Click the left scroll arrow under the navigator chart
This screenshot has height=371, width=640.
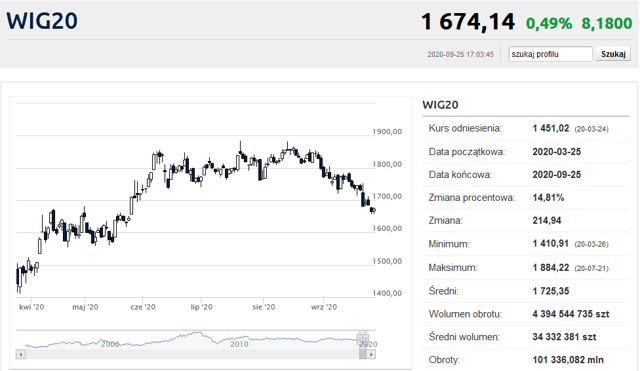tap(21, 354)
